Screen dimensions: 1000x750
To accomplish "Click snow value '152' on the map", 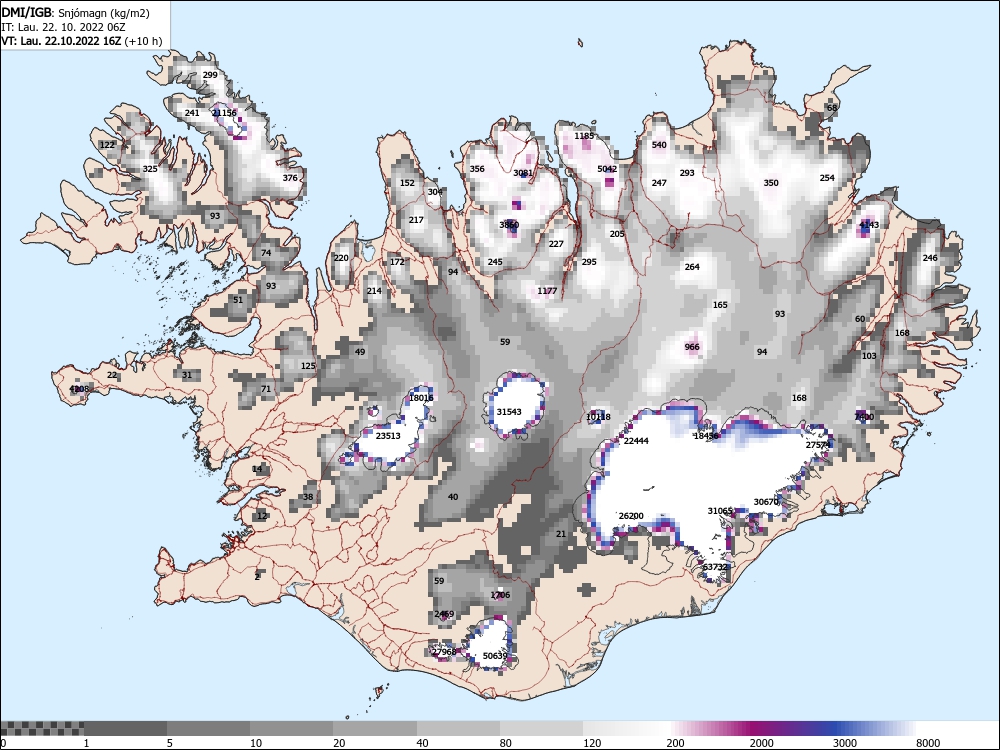I will [407, 183].
